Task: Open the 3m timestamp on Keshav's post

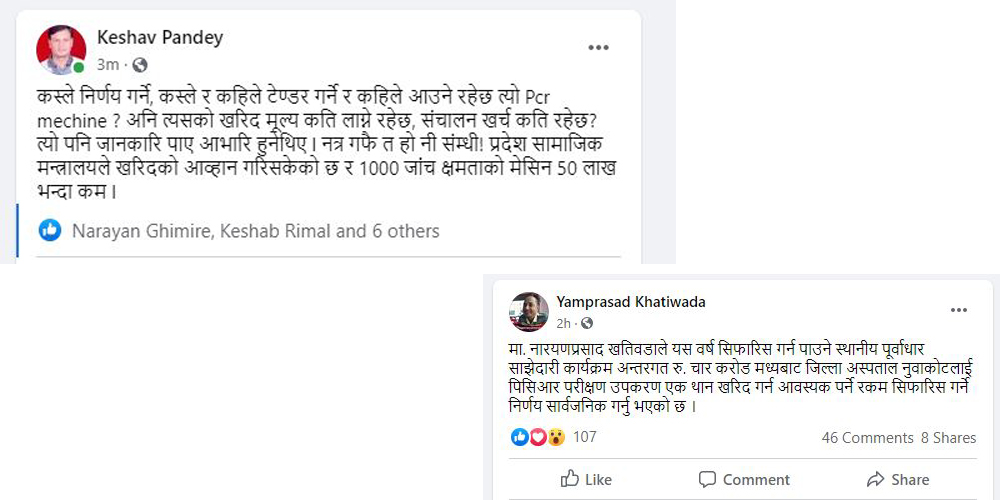Action: click(108, 65)
